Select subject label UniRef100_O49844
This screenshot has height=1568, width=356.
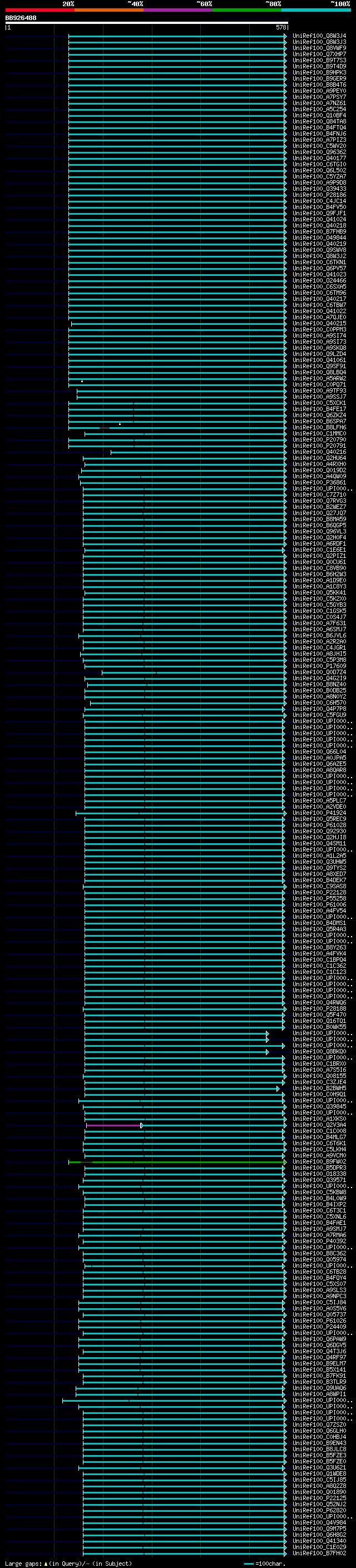319,238
